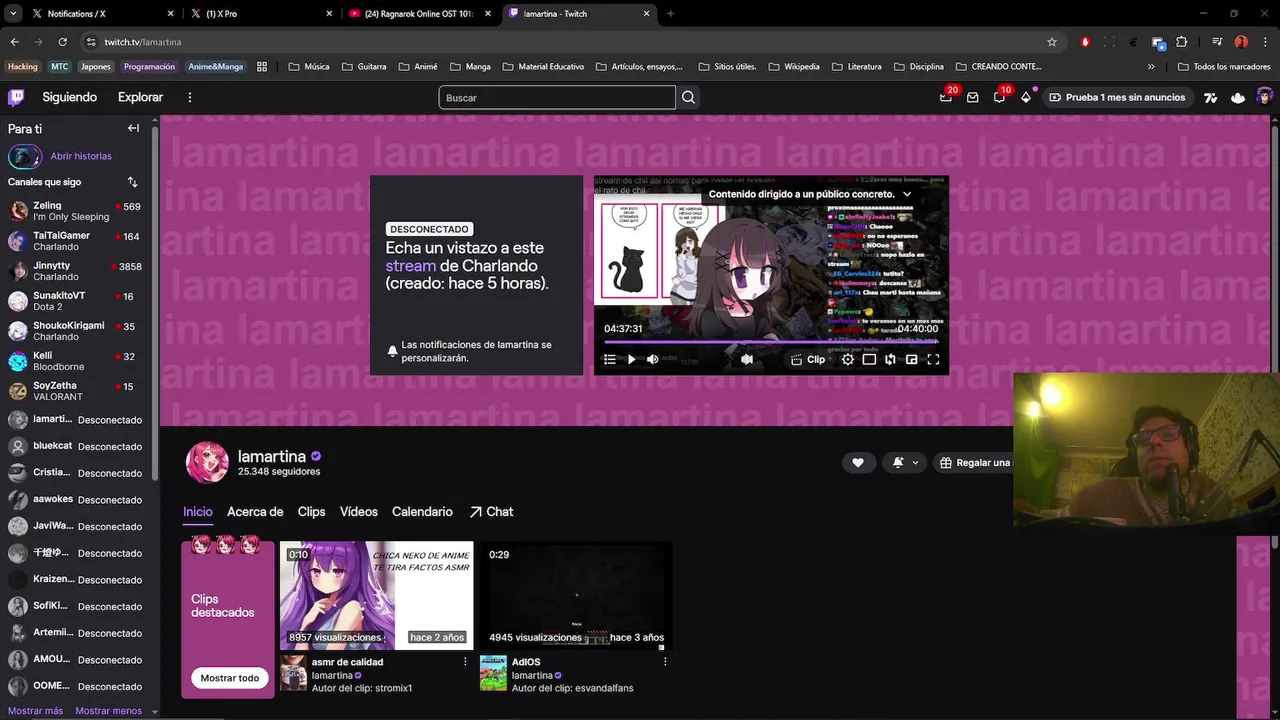1280x720 pixels.
Task: Pop out the Chat tab
Action: pos(491,511)
